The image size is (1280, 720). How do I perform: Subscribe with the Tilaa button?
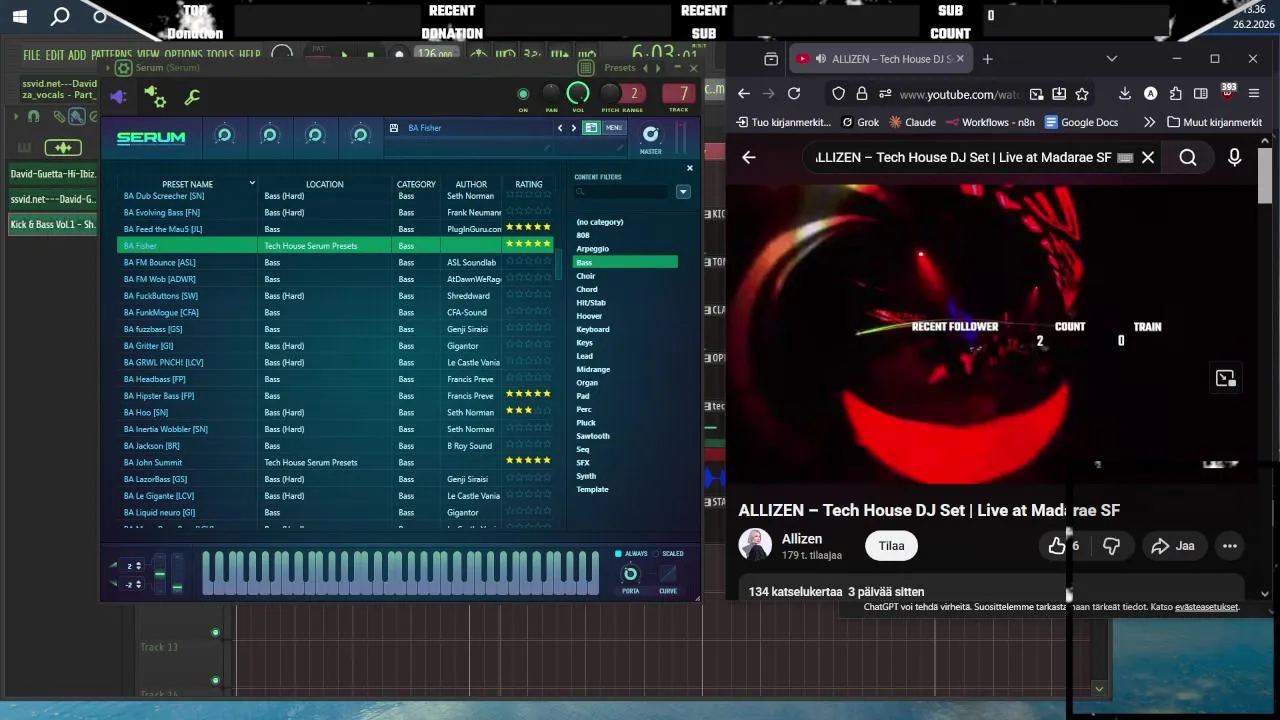point(891,546)
